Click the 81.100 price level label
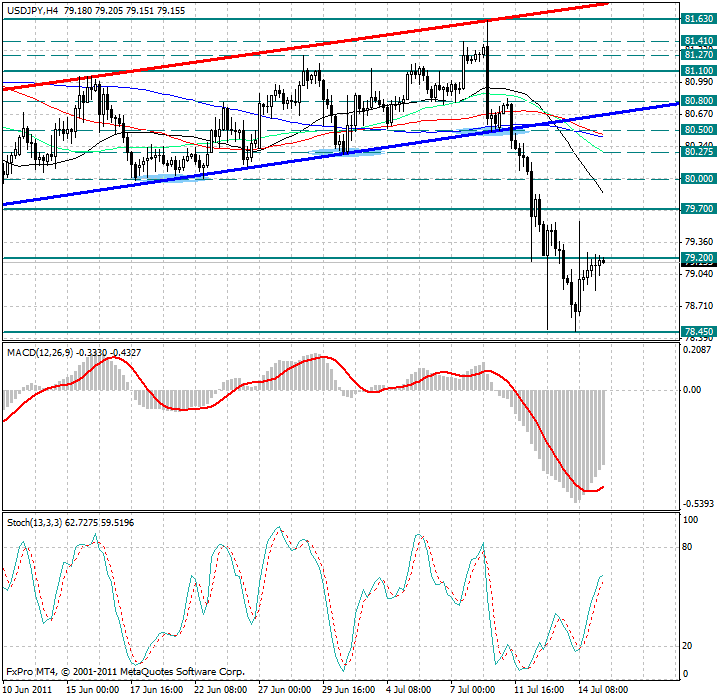This screenshot has height=697, width=717. pyautogui.click(x=697, y=71)
